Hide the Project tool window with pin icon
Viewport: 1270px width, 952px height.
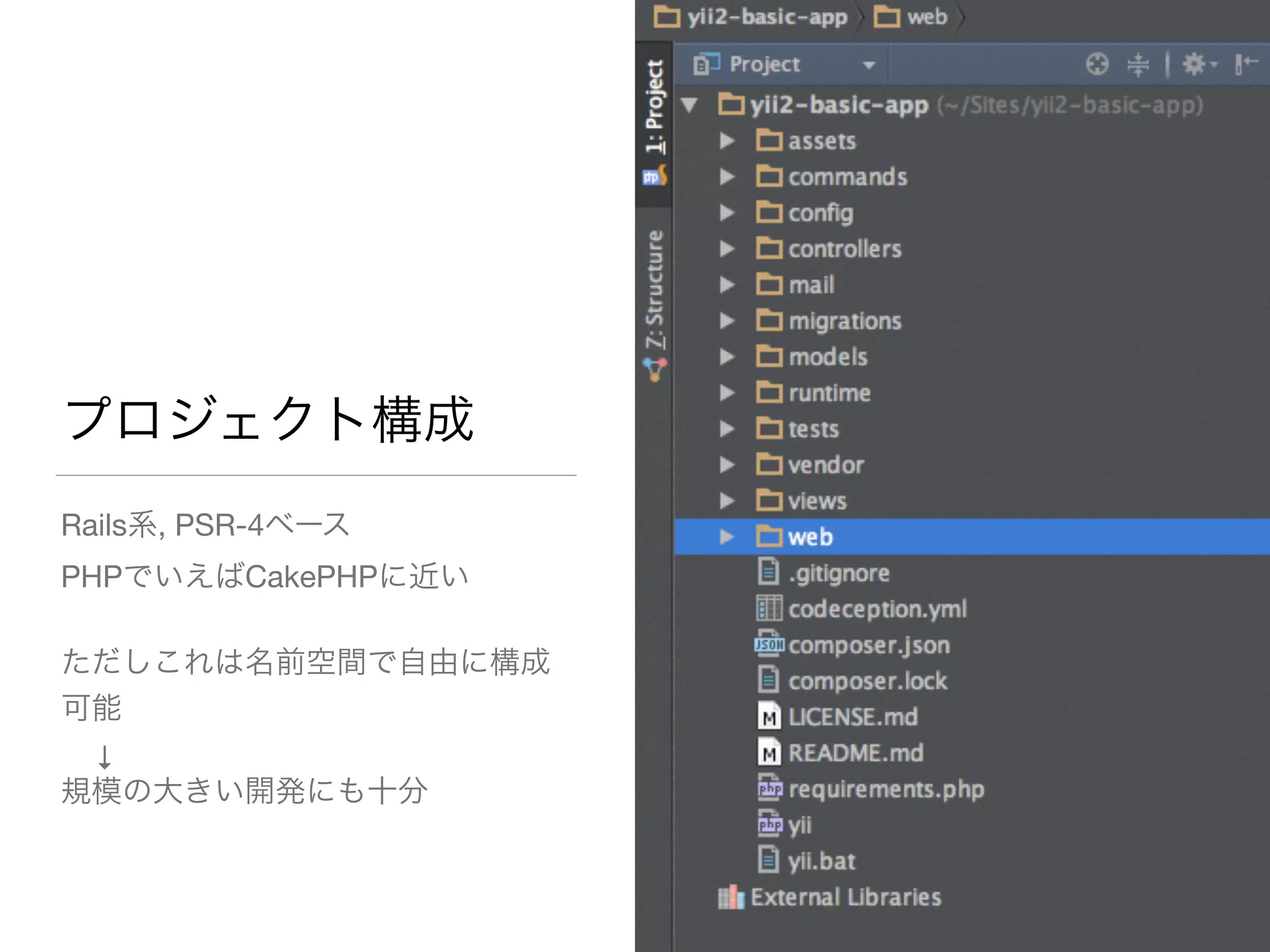tap(1246, 63)
